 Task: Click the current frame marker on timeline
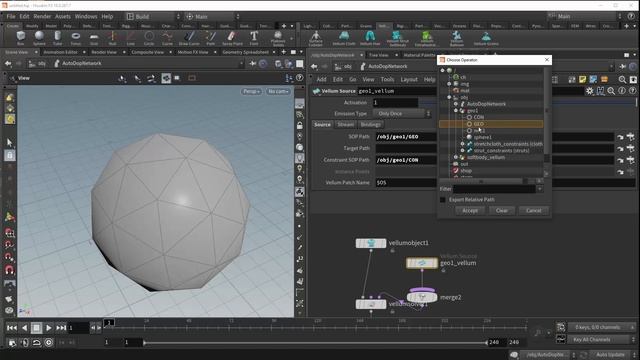pyautogui.click(x=109, y=323)
